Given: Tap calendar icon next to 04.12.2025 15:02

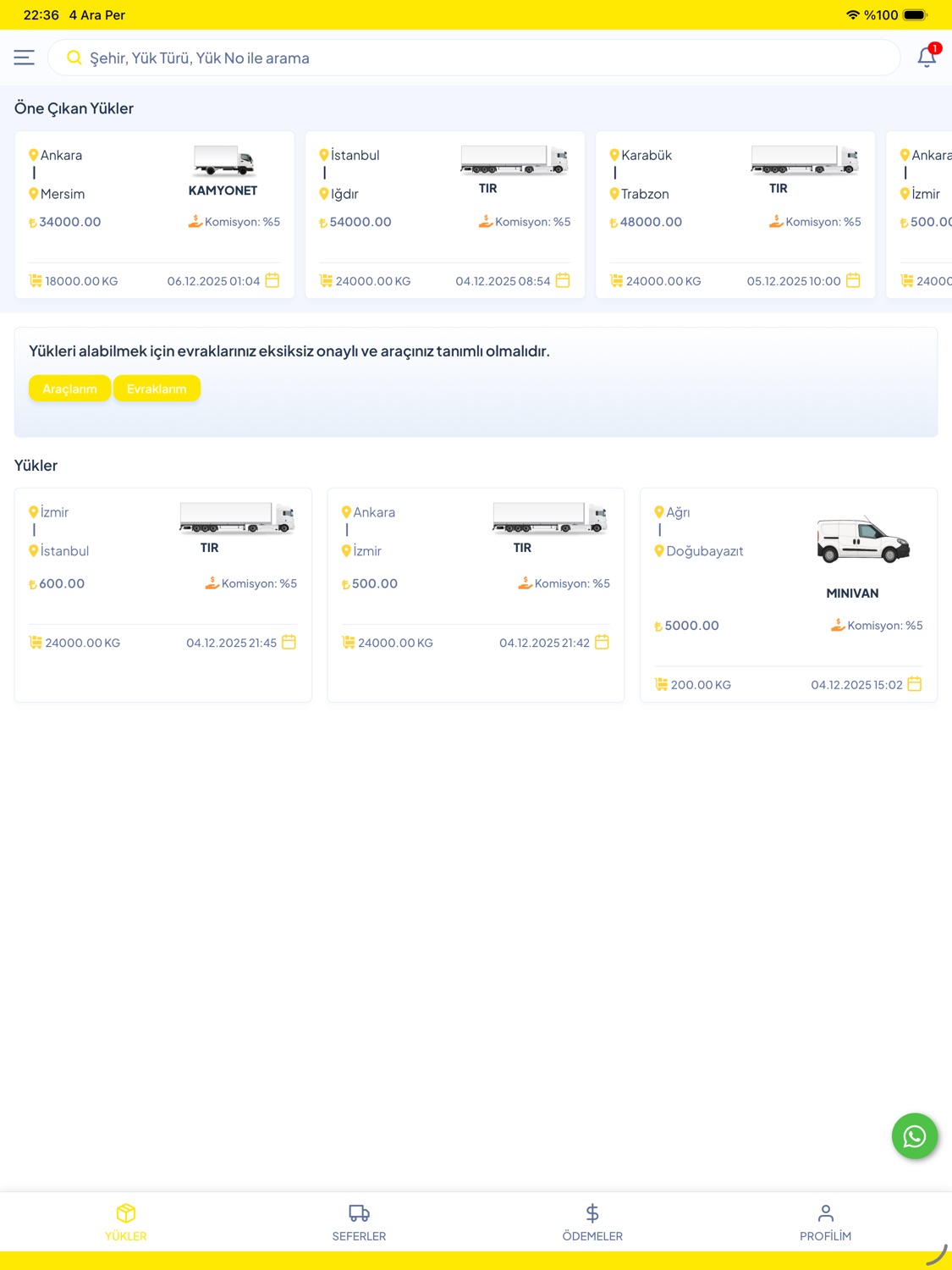Looking at the screenshot, I should [915, 684].
